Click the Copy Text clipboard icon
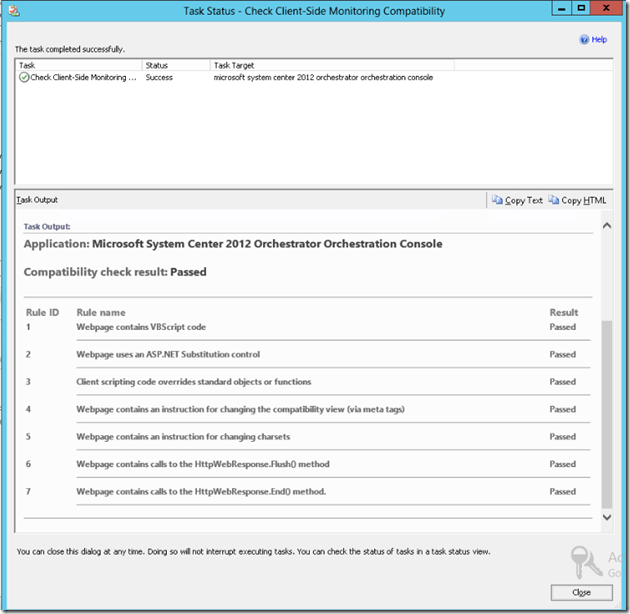The width and height of the screenshot is (630, 614). (x=497, y=200)
